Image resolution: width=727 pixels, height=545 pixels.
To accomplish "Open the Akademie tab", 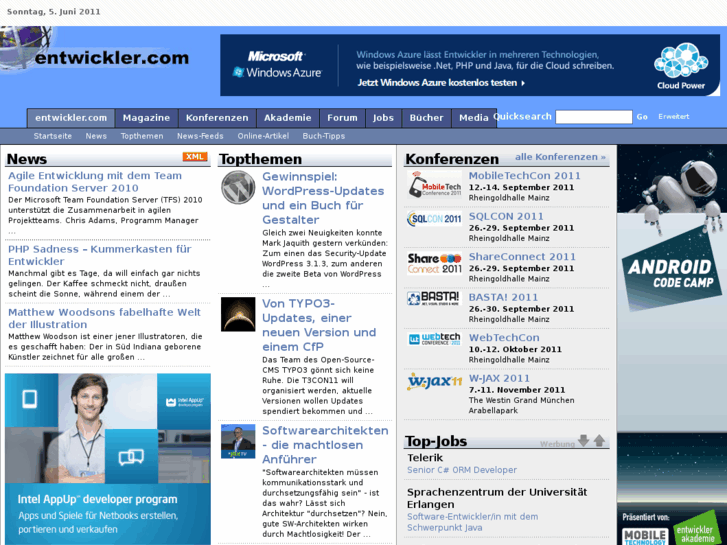I will pyautogui.click(x=287, y=118).
